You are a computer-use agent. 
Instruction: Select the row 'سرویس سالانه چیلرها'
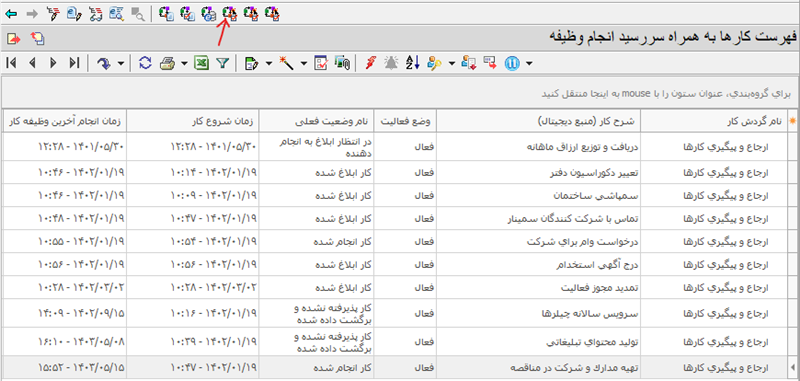[399, 313]
